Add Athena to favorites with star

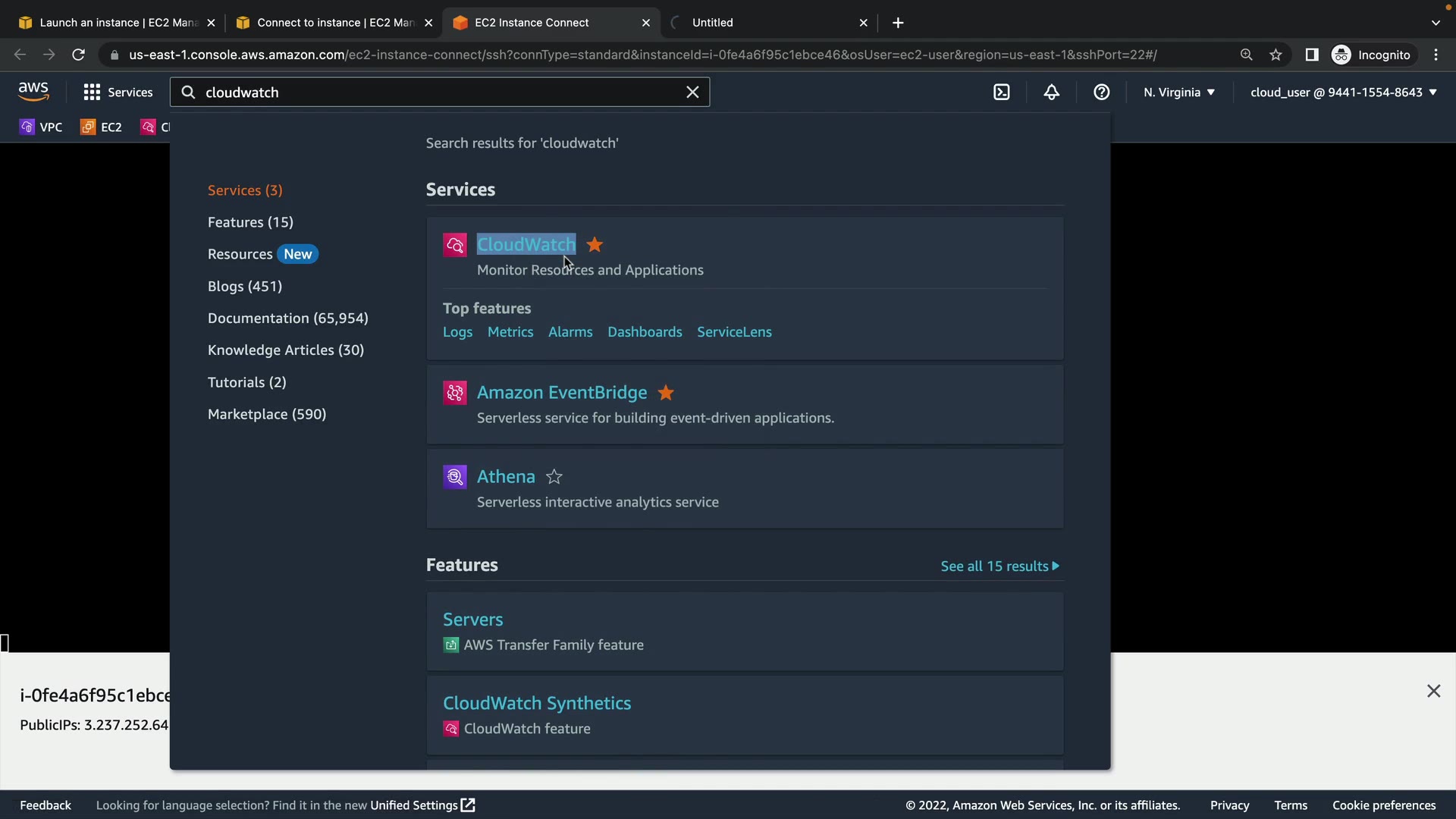pyautogui.click(x=554, y=477)
